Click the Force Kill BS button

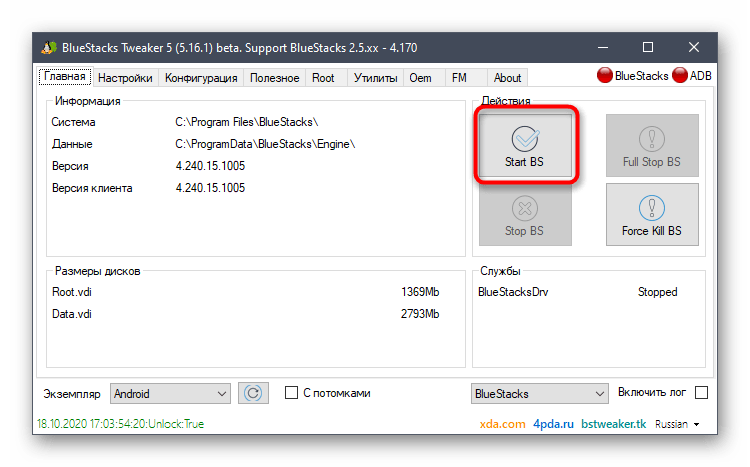(652, 215)
